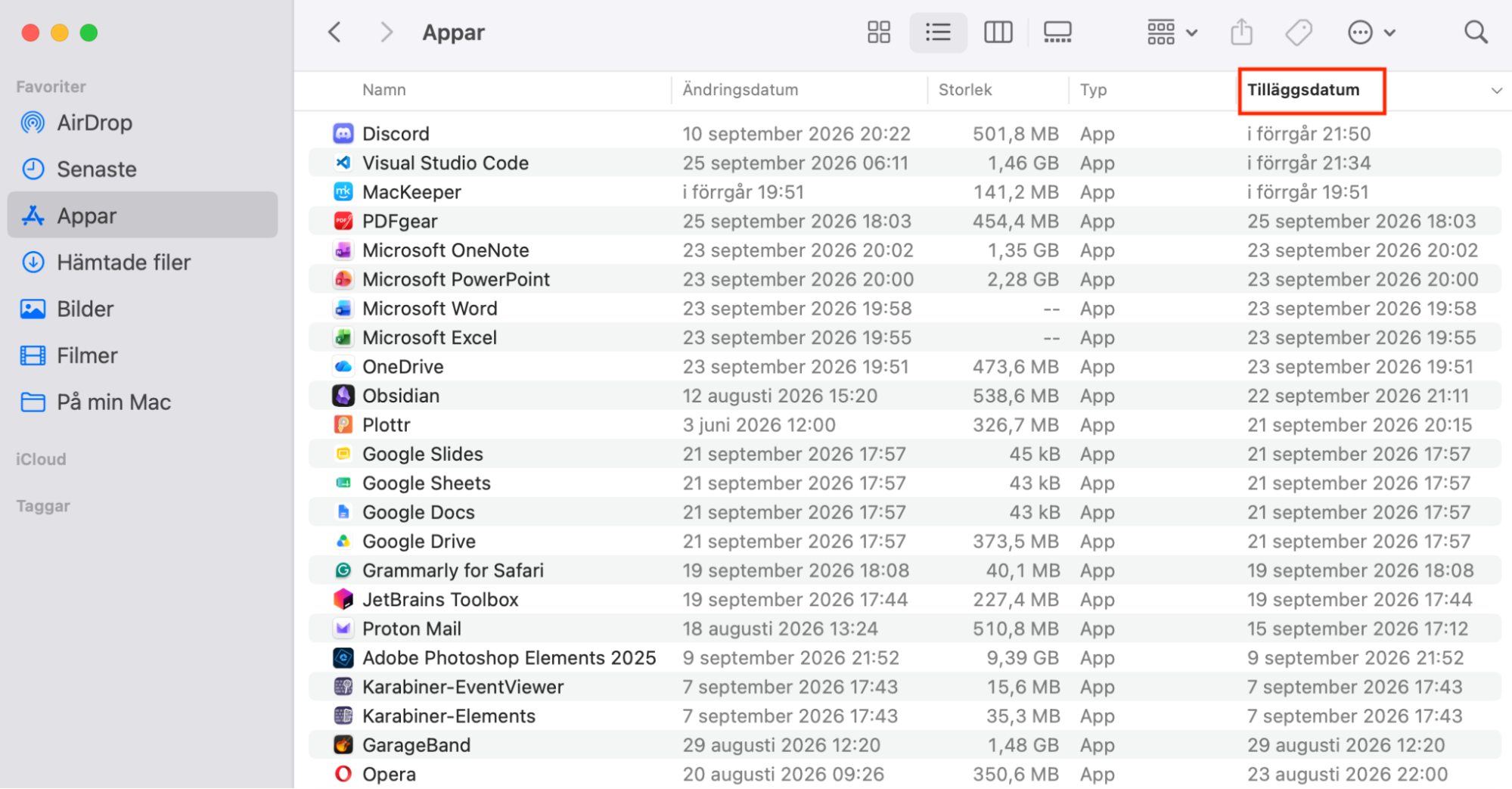Click the Taggar sidebar section header
Screen dimensions: 1512x789
coord(43,506)
